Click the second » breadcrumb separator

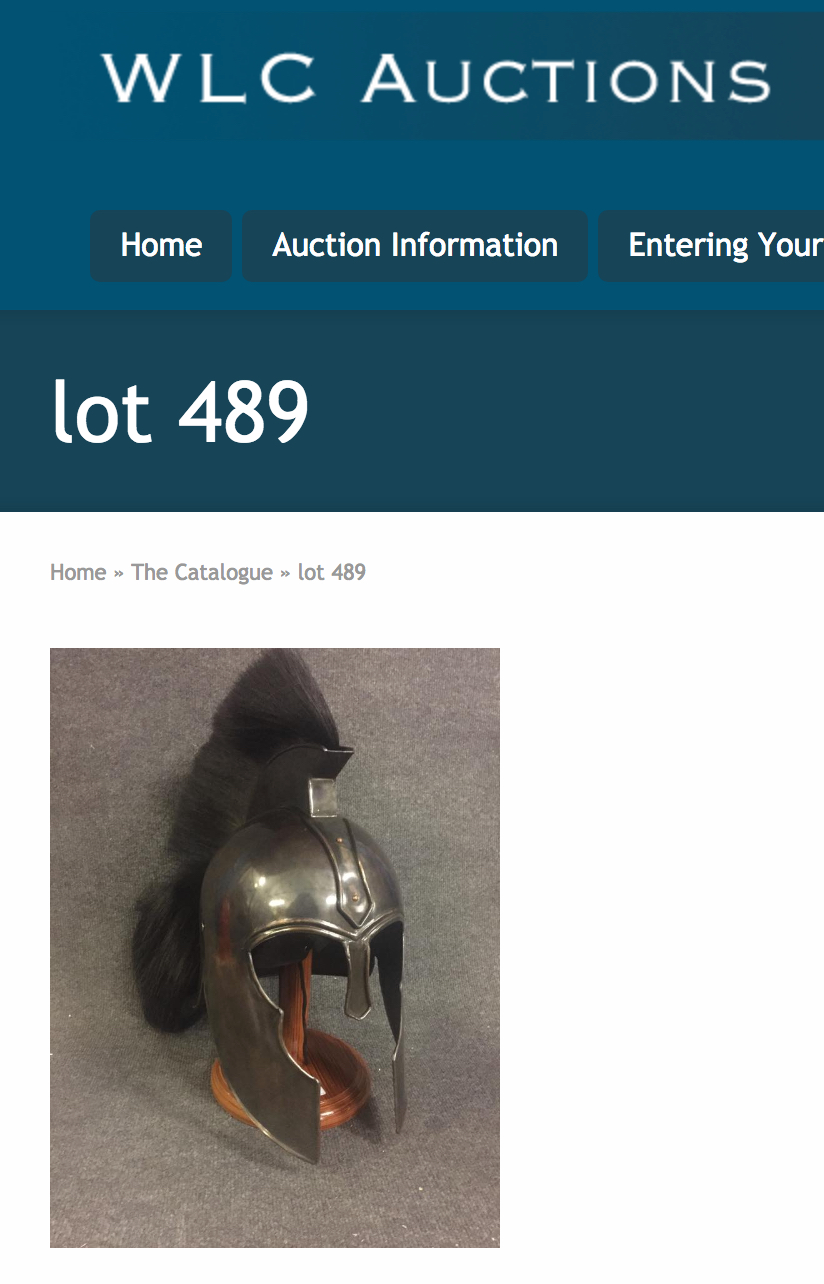point(285,572)
